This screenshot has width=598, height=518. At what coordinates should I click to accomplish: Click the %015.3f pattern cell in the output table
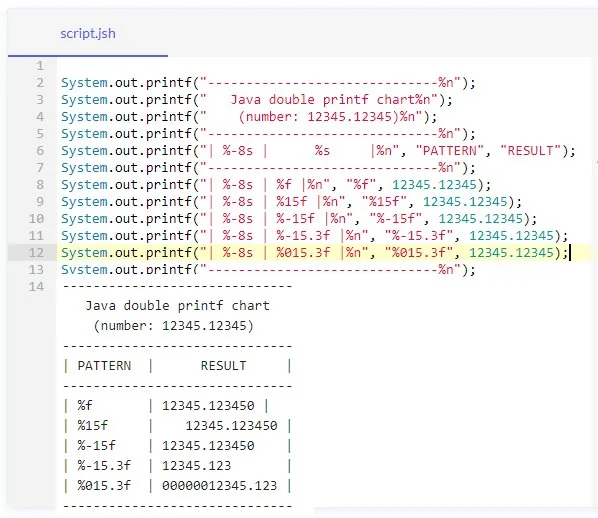pos(104,486)
